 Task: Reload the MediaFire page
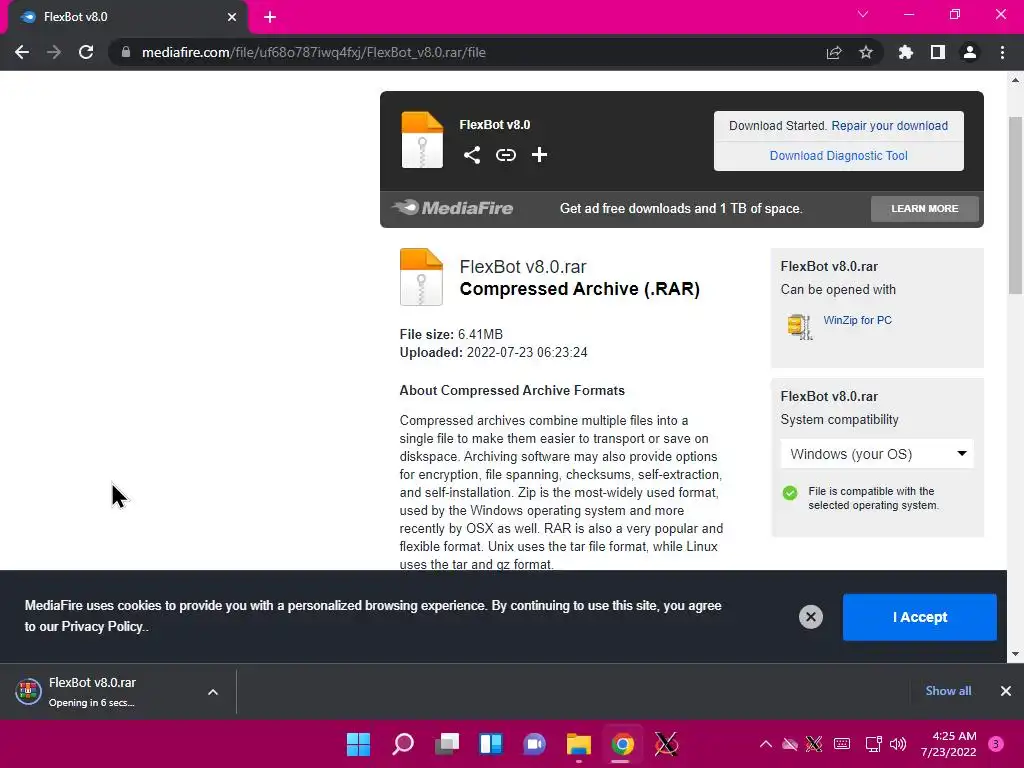(86, 52)
